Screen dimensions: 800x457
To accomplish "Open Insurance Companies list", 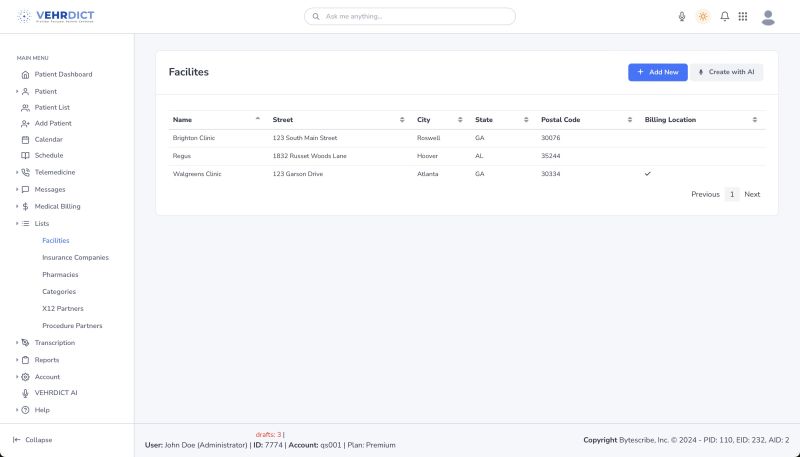I will tap(75, 257).
